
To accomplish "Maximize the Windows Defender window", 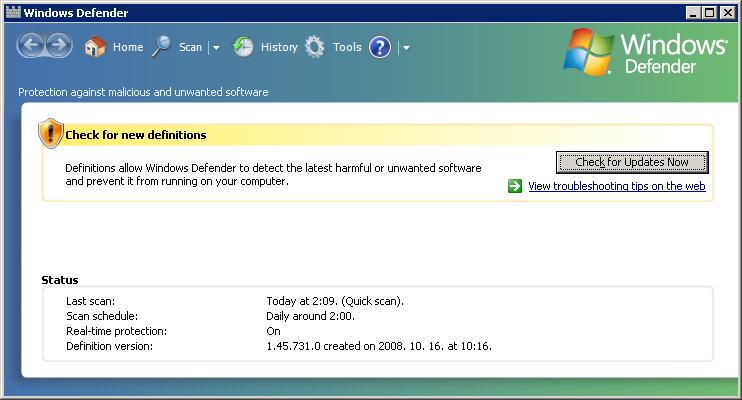I will click(709, 13).
